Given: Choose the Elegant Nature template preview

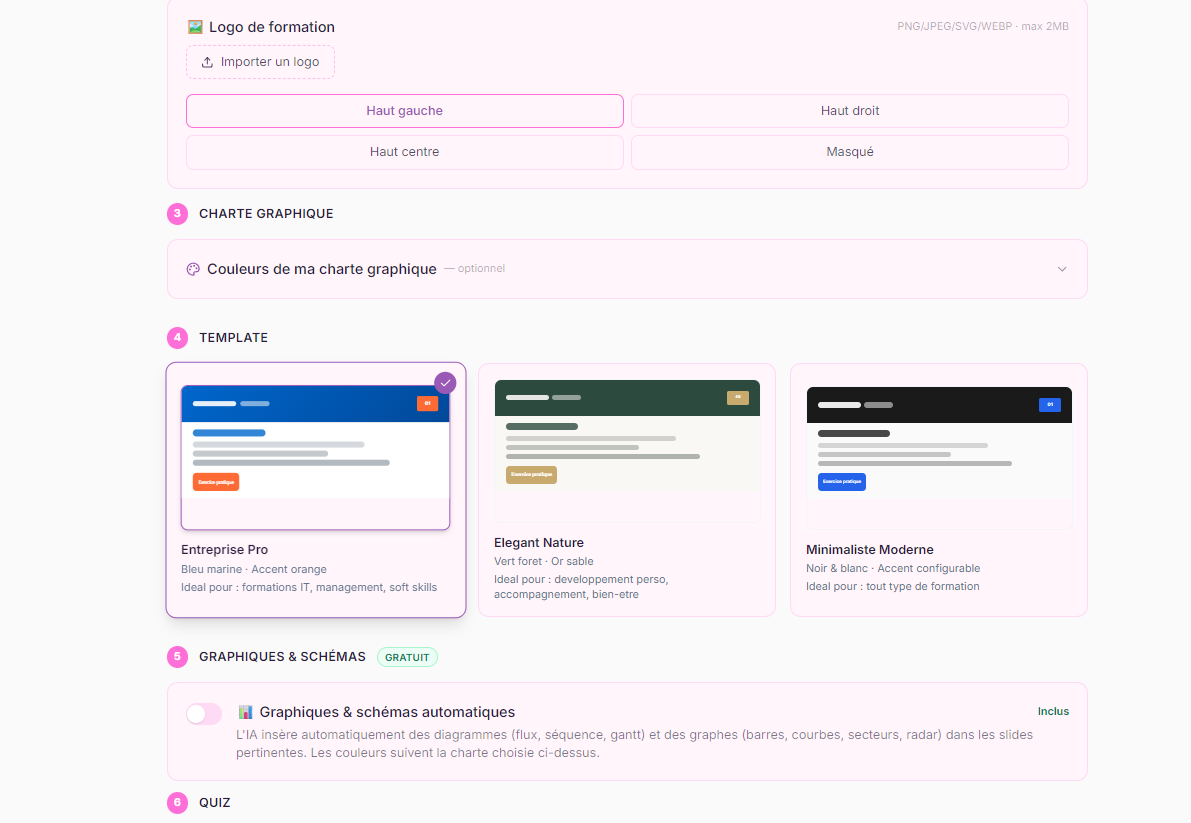Looking at the screenshot, I should coord(627,451).
